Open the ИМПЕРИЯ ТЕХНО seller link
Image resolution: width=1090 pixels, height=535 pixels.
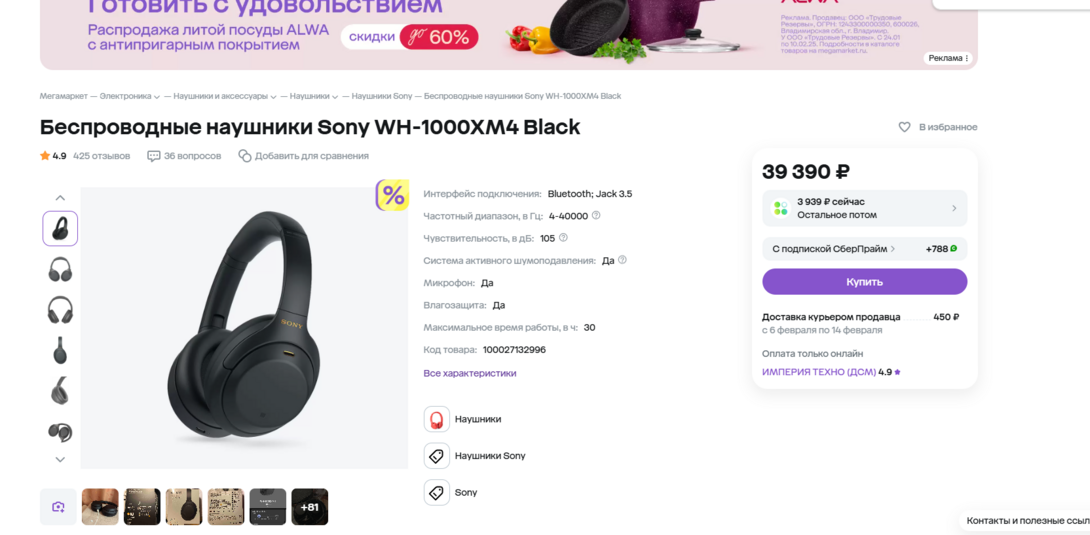pos(818,372)
